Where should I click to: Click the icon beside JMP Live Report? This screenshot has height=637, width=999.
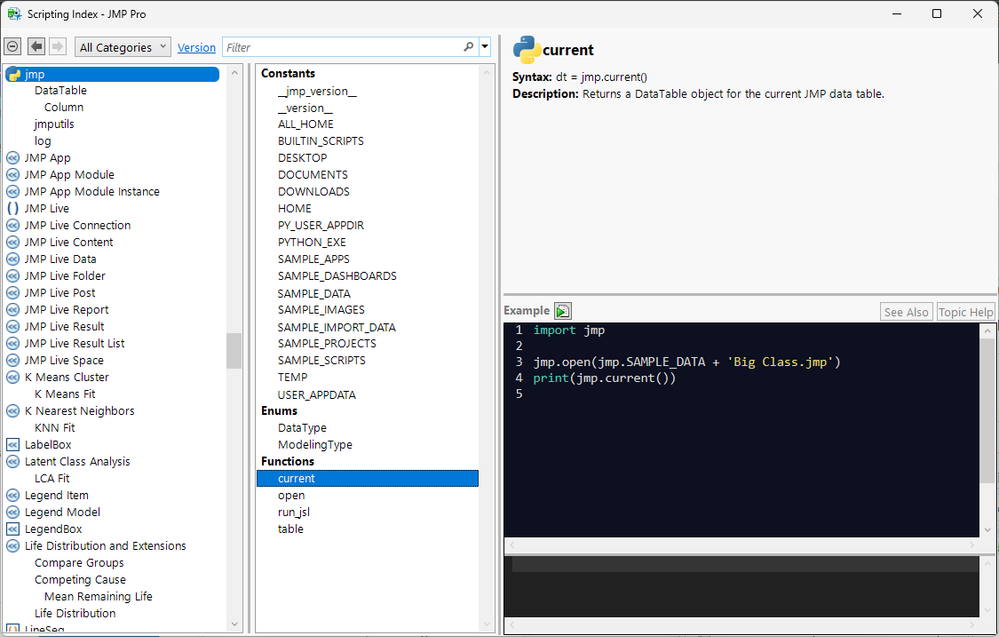coord(13,310)
